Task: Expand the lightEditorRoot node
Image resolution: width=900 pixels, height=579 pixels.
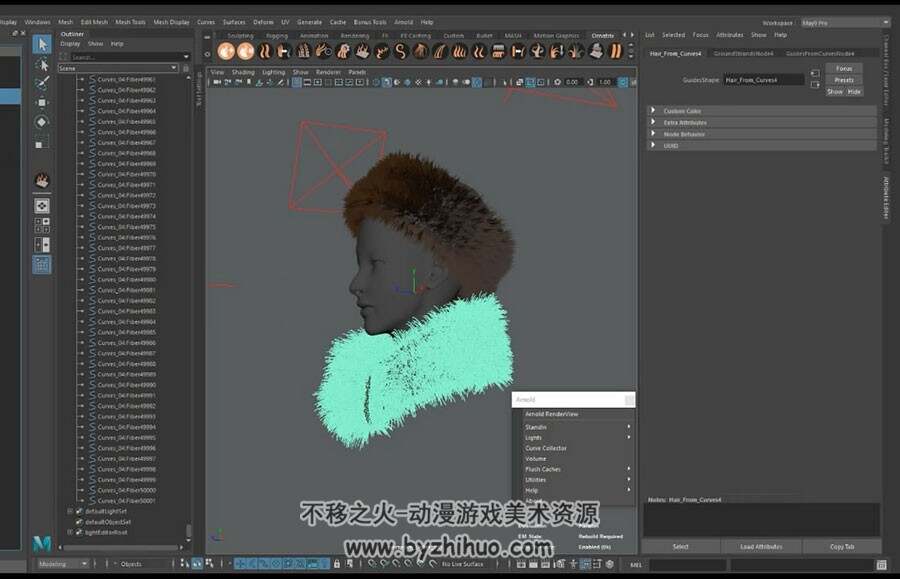Action: (70, 533)
